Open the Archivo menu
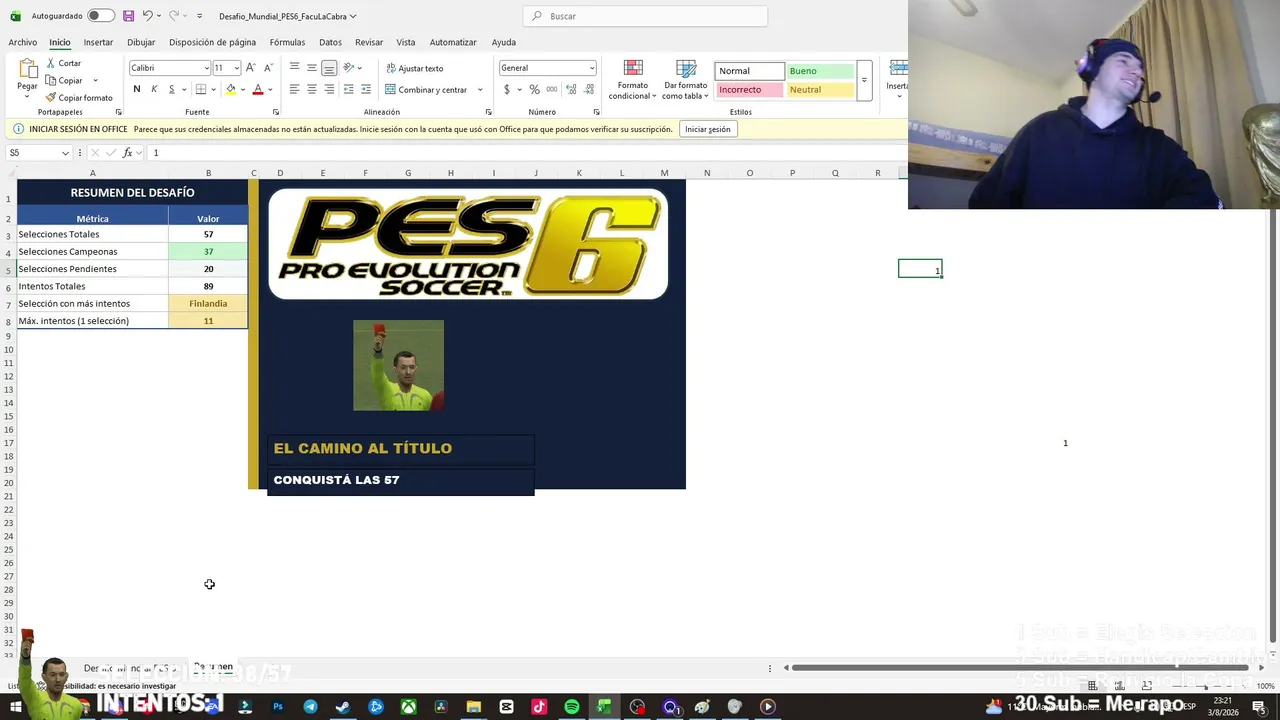Screen dimensions: 1280x720 22,42
